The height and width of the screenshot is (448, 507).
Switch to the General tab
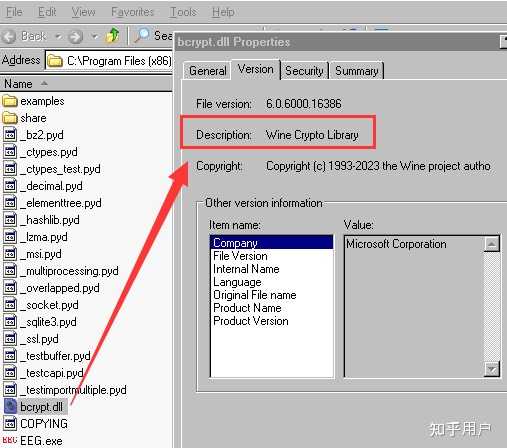coord(207,71)
